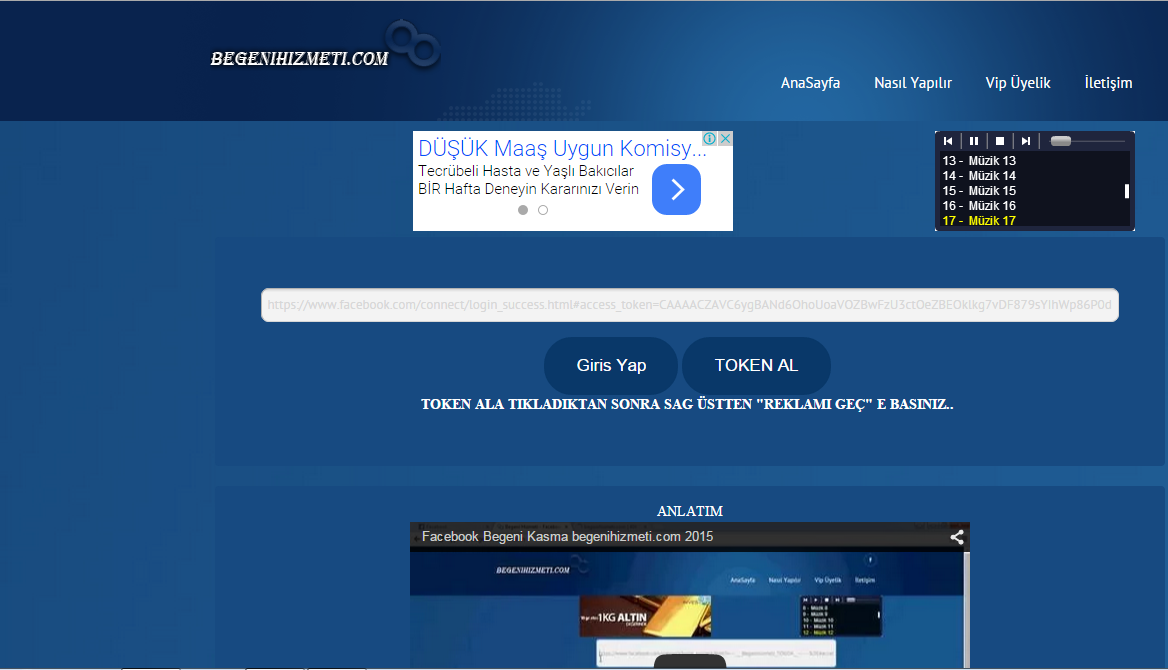Viewport: 1168px width, 670px height.
Task: Click the Giris Yap button
Action: pyautogui.click(x=611, y=365)
